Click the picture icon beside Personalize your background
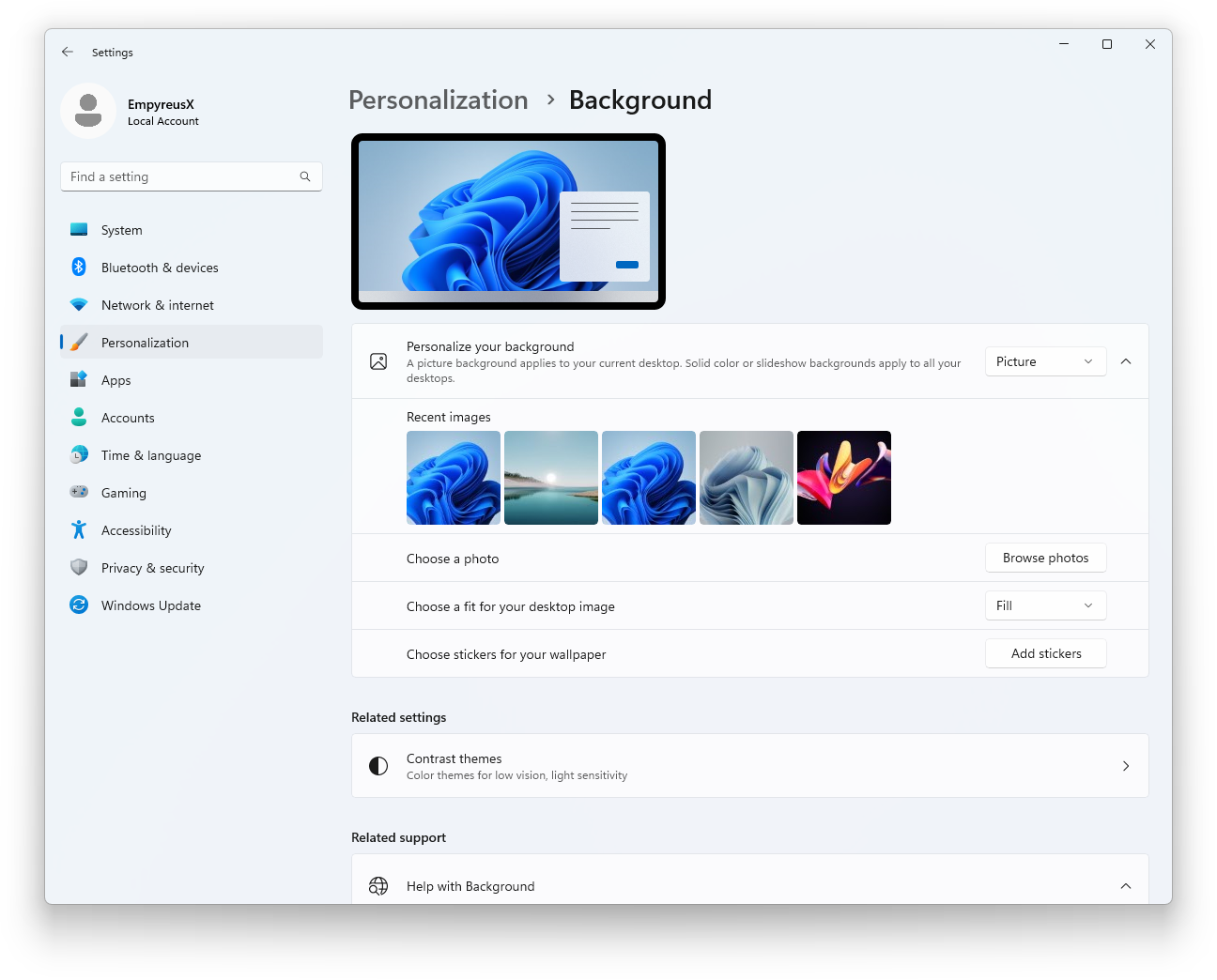Image resolution: width=1217 pixels, height=980 pixels. pos(378,361)
